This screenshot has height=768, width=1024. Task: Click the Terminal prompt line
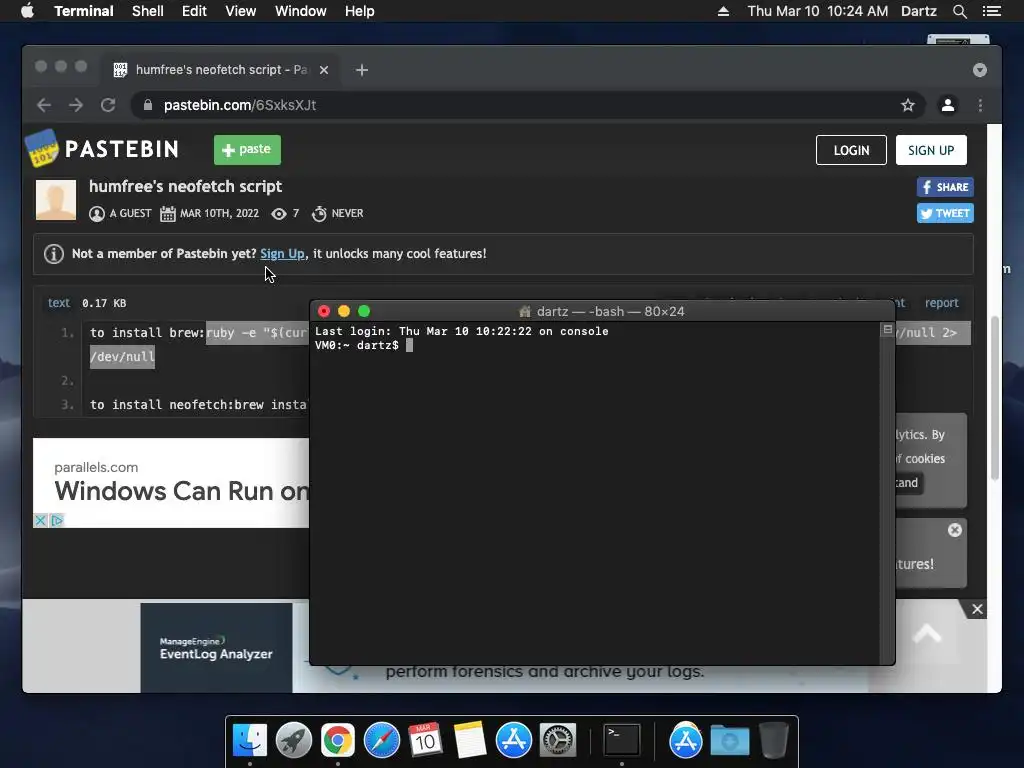[364, 345]
